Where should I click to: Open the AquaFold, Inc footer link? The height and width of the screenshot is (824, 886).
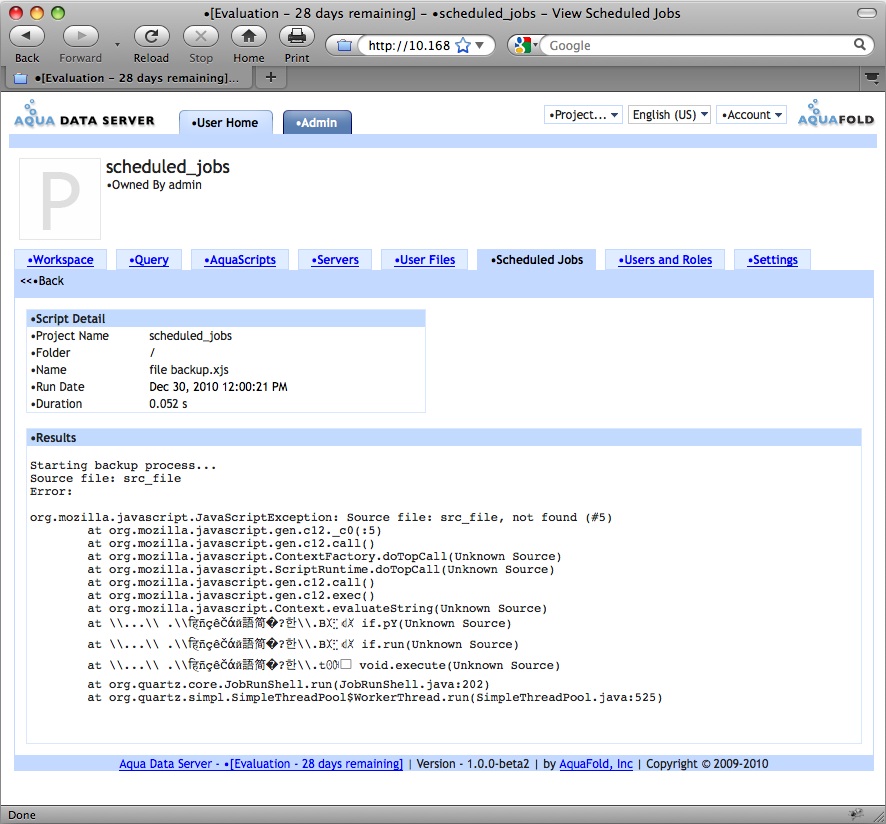[596, 764]
